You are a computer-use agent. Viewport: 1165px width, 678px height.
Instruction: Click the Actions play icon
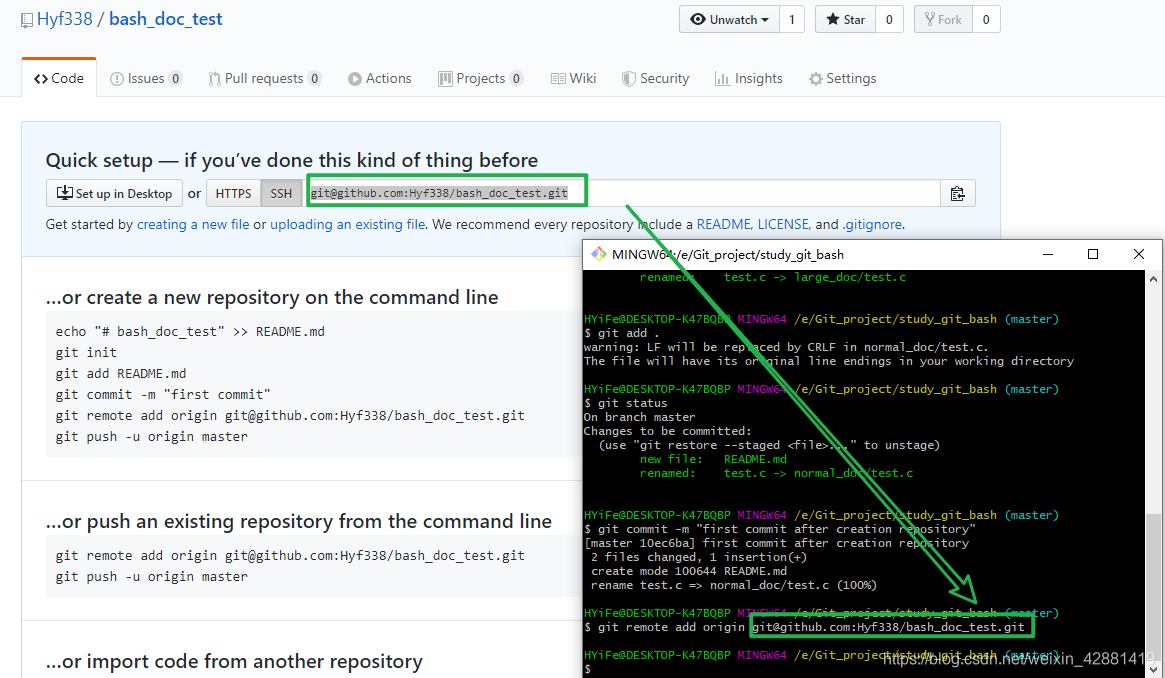click(x=354, y=79)
